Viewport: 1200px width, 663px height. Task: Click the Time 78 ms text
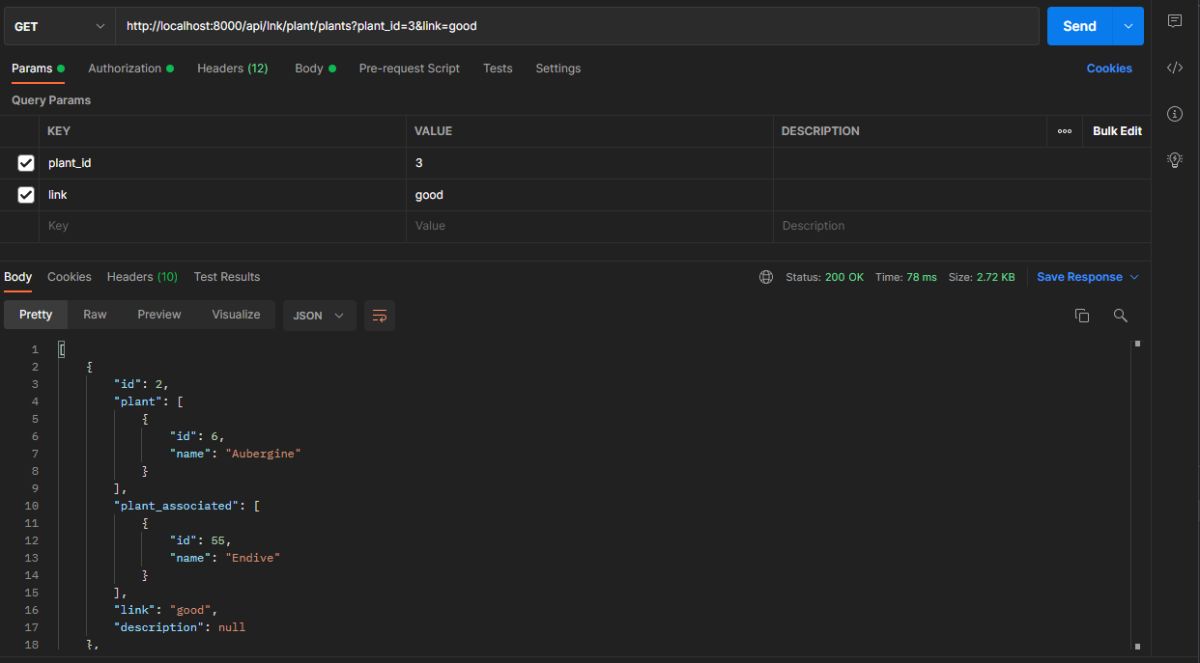(906, 277)
